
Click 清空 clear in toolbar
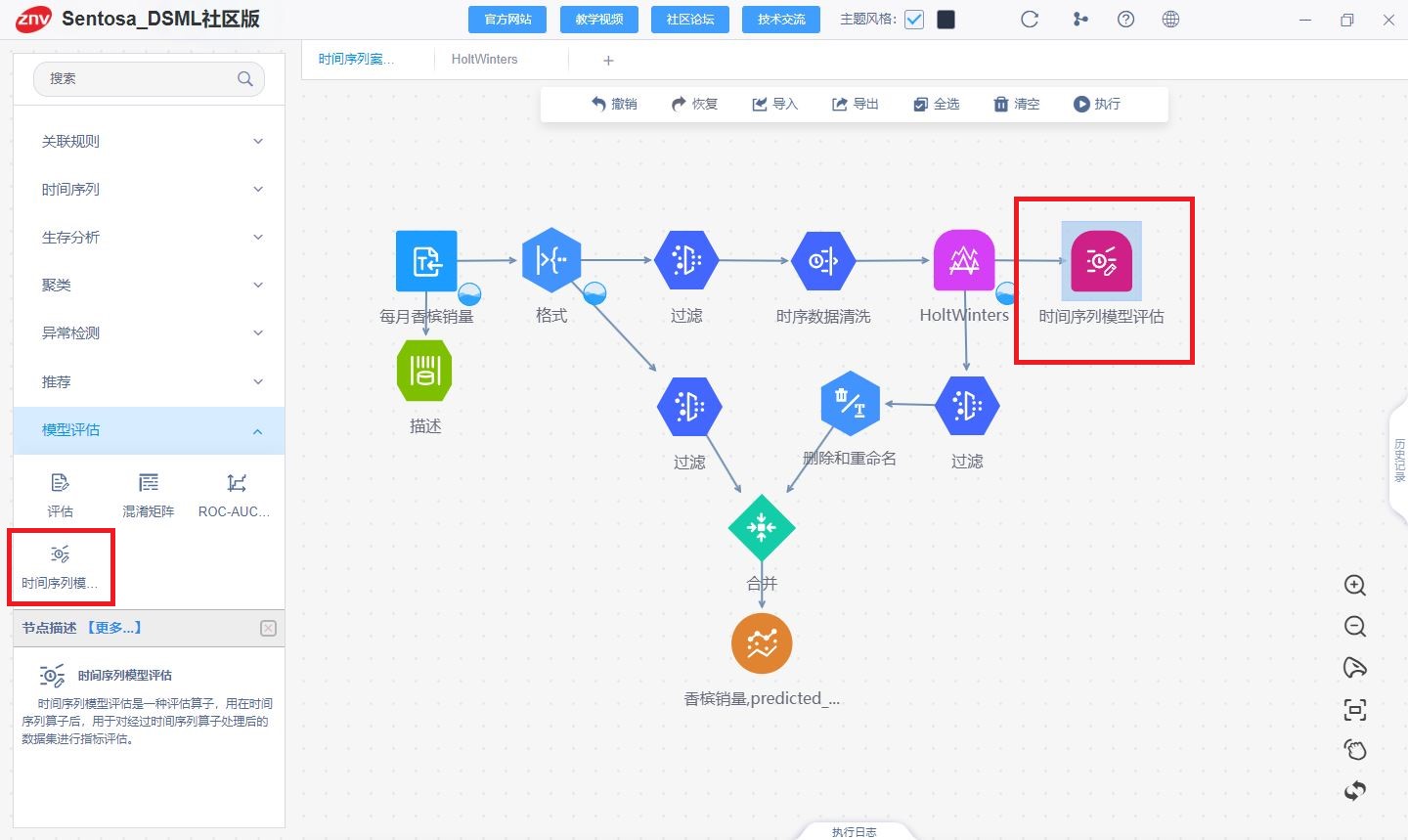pyautogui.click(x=1016, y=104)
